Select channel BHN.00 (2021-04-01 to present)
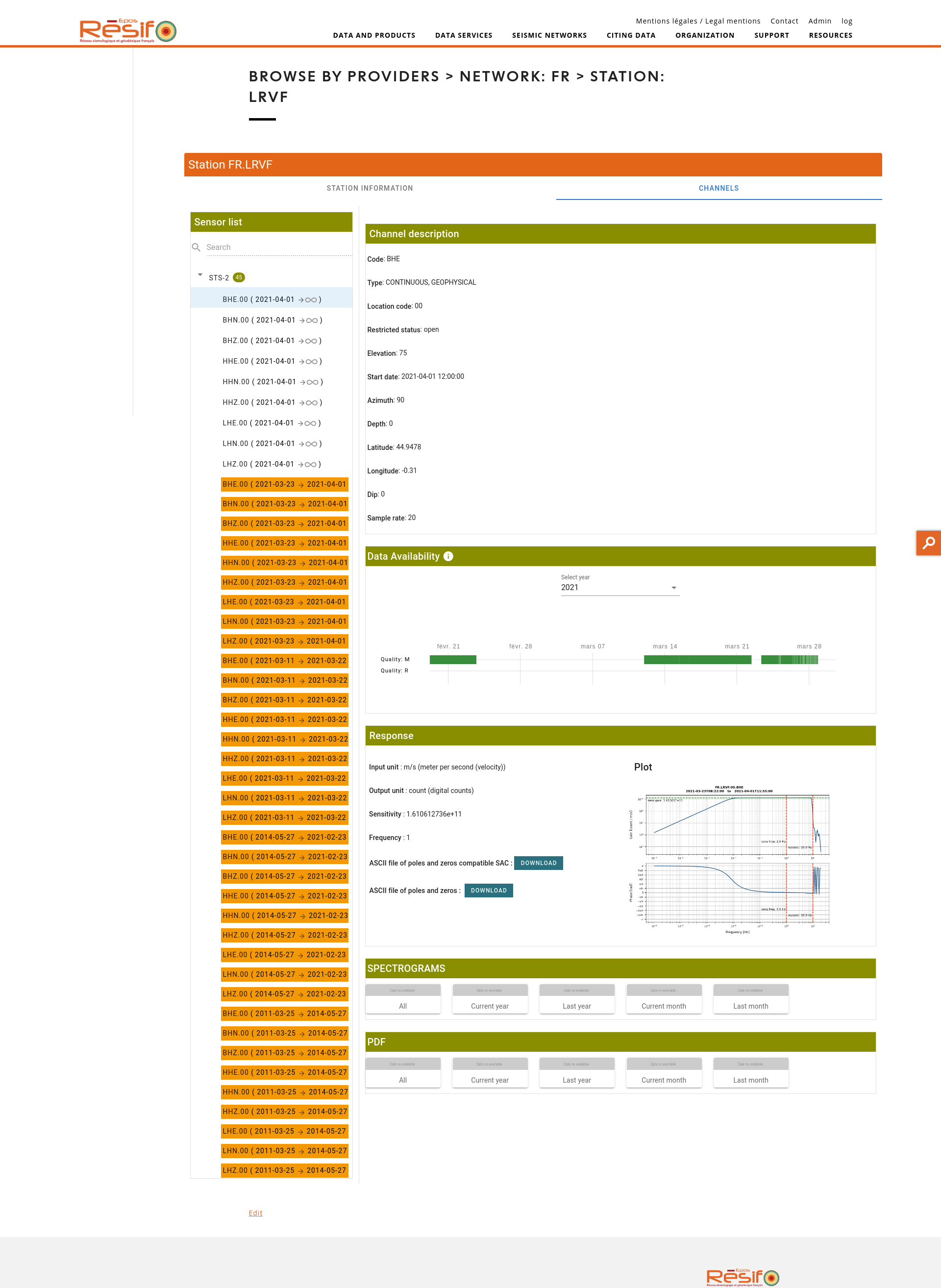This screenshot has width=941, height=1288. [x=272, y=320]
